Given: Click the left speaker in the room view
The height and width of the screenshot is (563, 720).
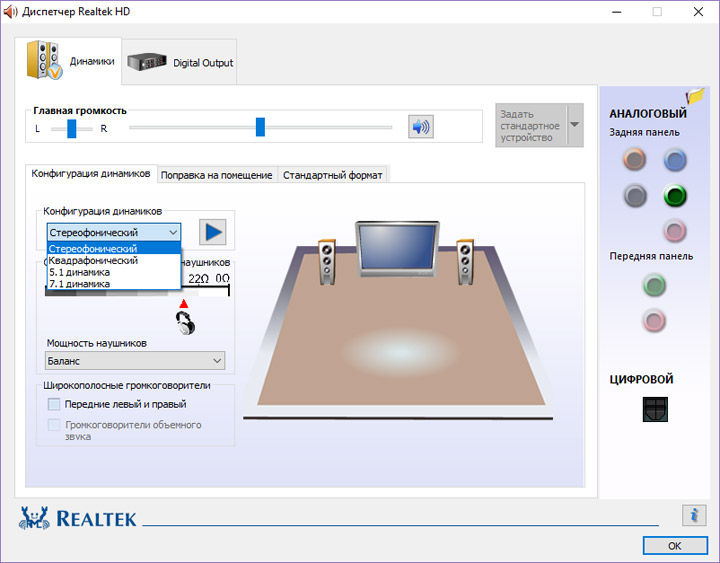Looking at the screenshot, I should [327, 262].
